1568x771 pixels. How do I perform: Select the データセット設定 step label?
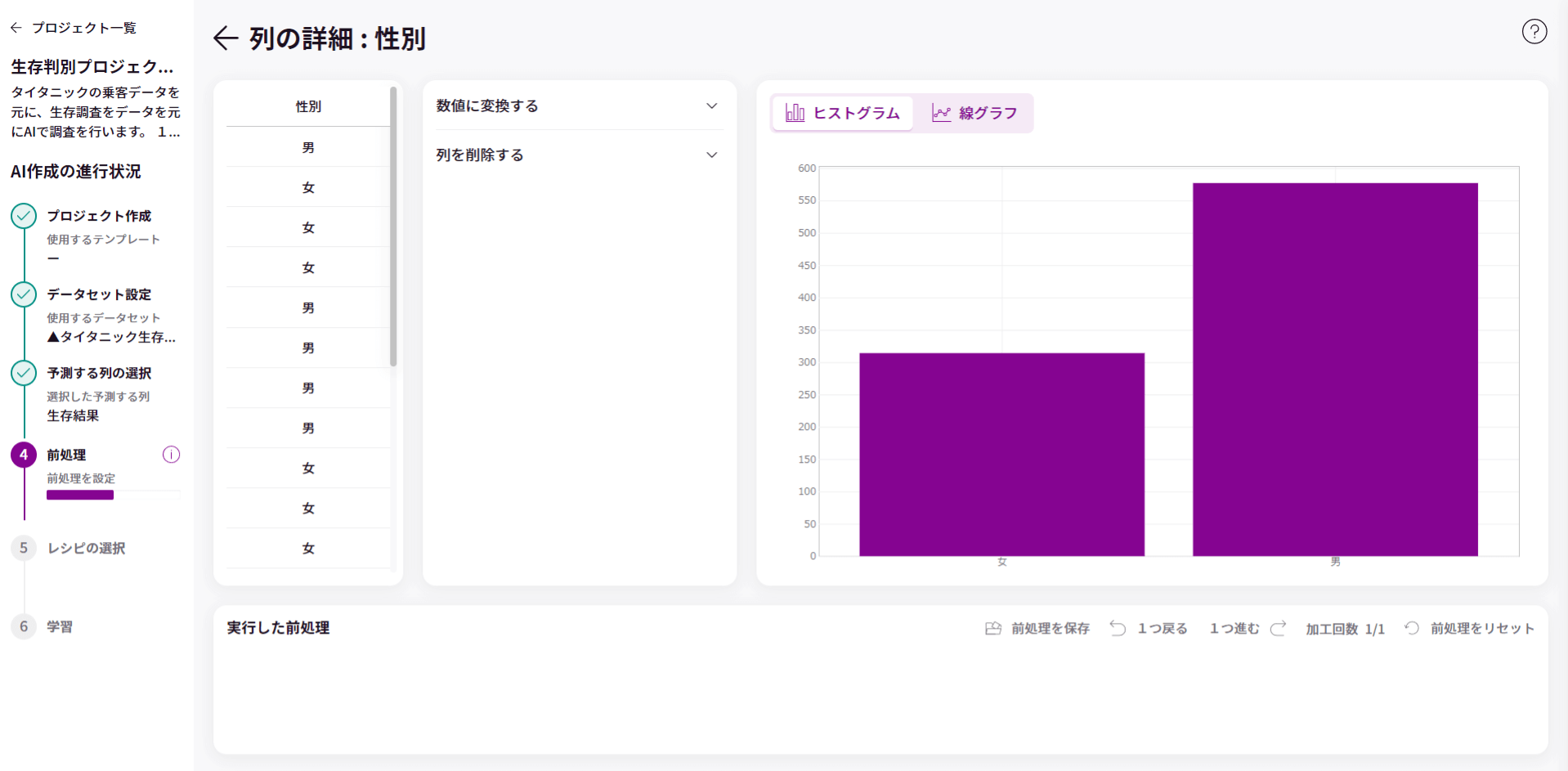tap(99, 294)
